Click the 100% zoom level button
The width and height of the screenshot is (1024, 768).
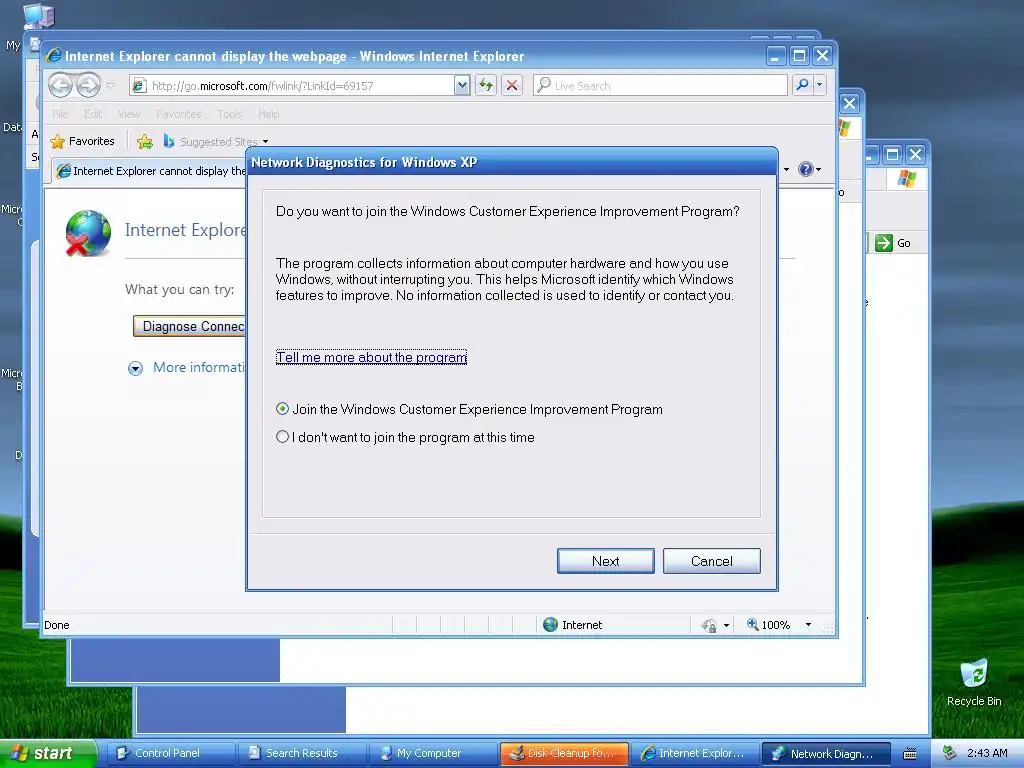[x=769, y=625]
